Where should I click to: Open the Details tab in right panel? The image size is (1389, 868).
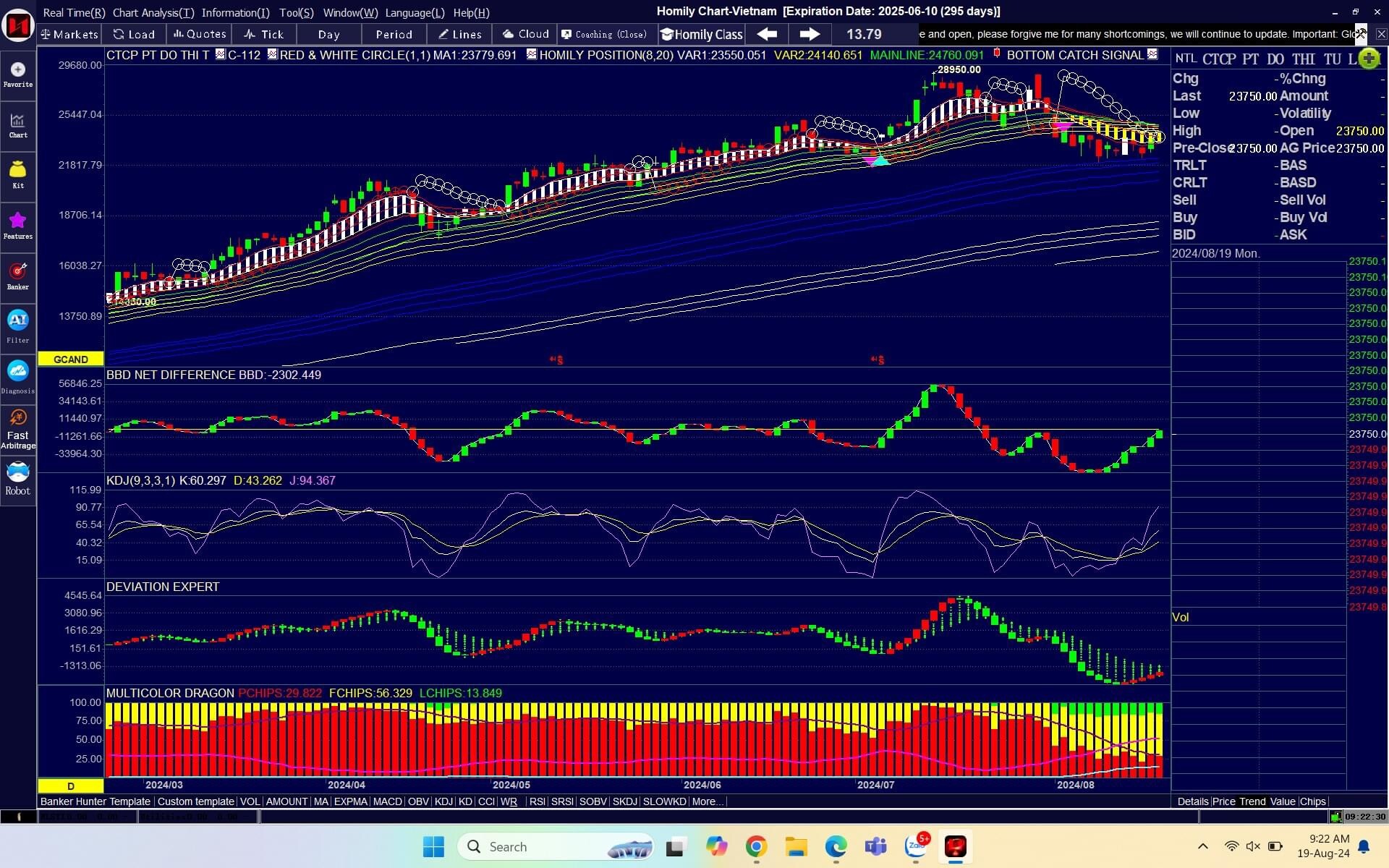point(1192,801)
